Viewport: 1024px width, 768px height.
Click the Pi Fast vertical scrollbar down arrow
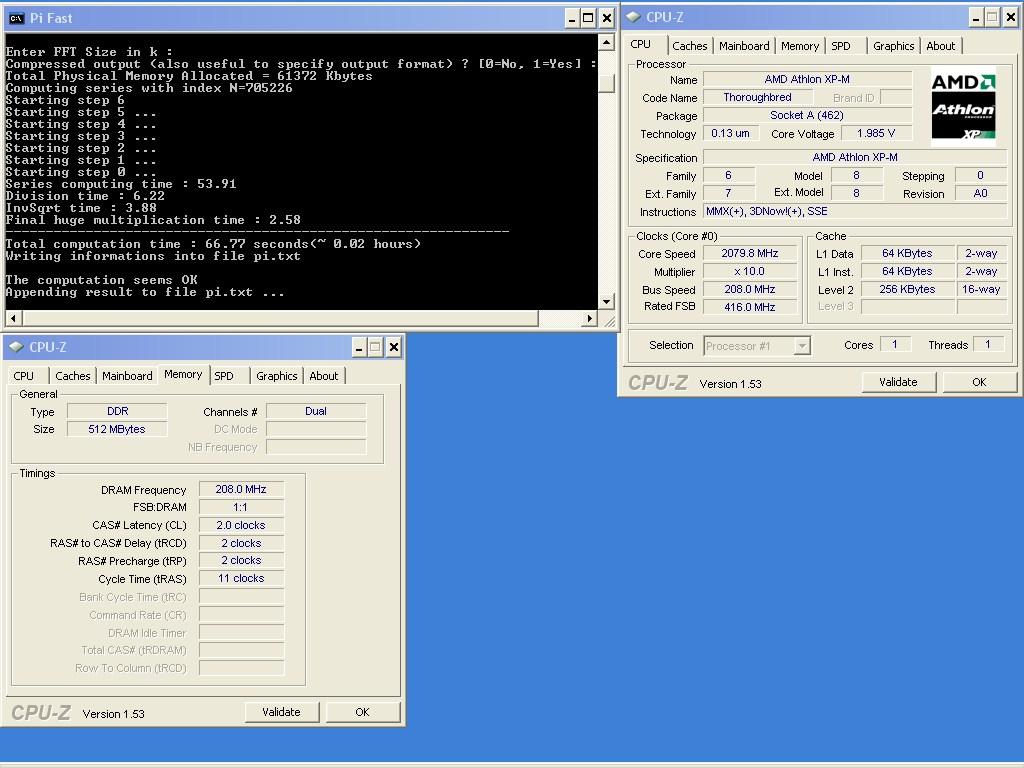(x=606, y=301)
